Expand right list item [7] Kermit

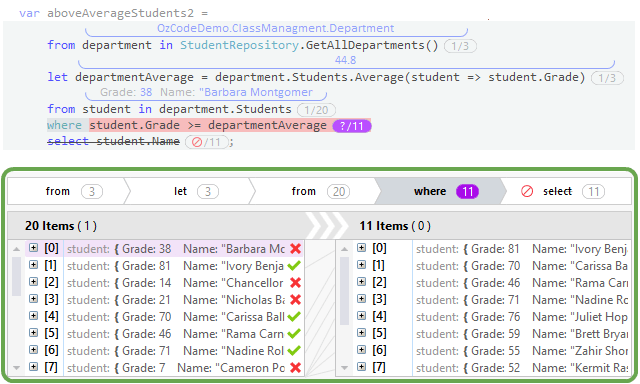[x=362, y=366]
